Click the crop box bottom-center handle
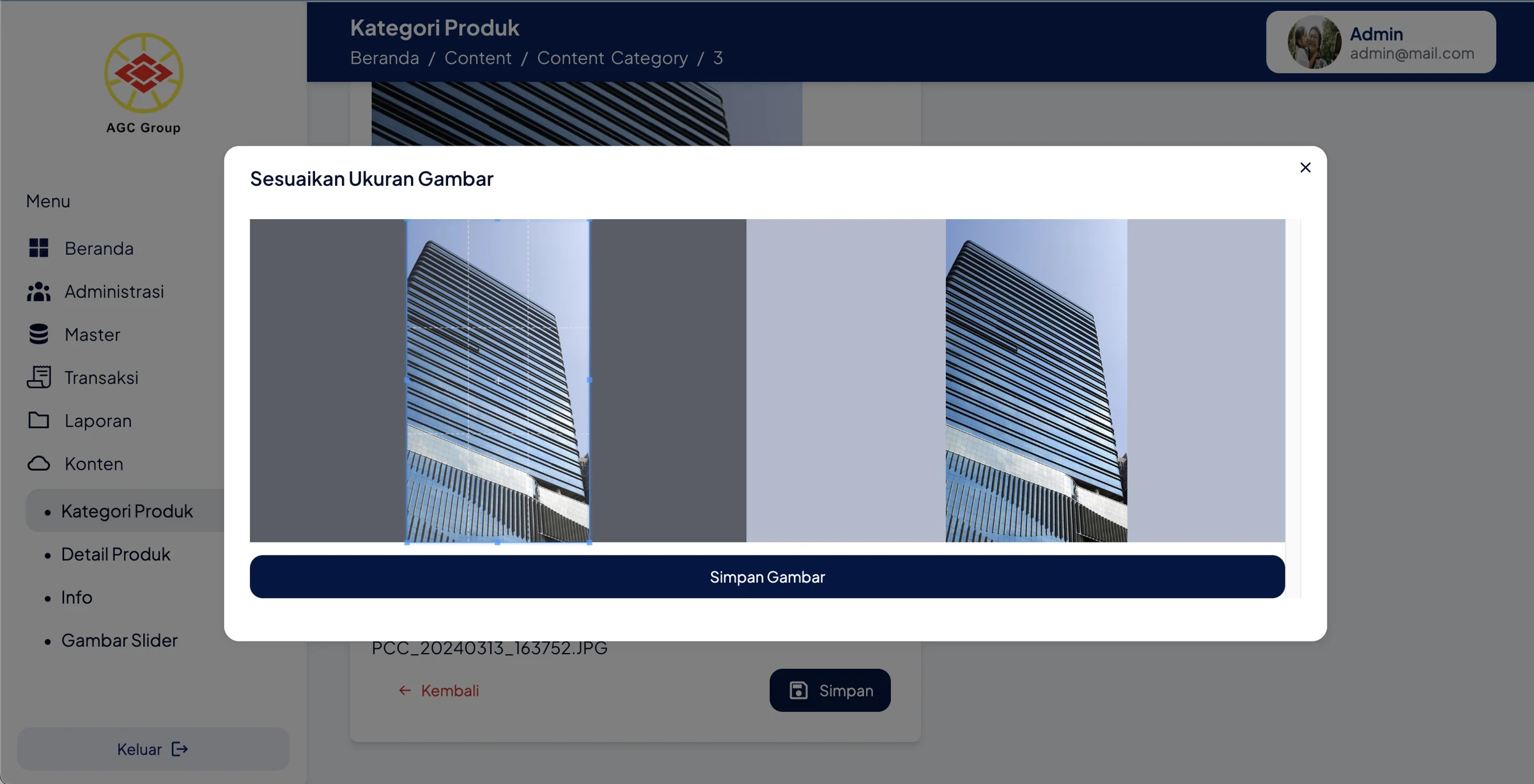Screen dimensions: 1534x784 pyautogui.click(x=497, y=542)
